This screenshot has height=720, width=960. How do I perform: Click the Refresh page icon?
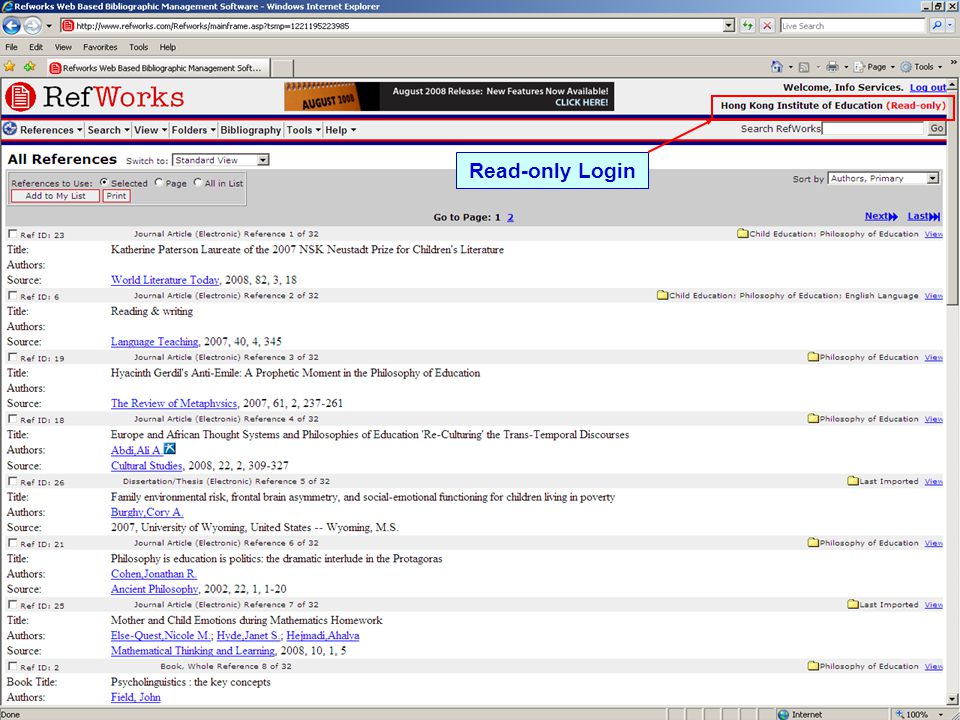point(748,26)
